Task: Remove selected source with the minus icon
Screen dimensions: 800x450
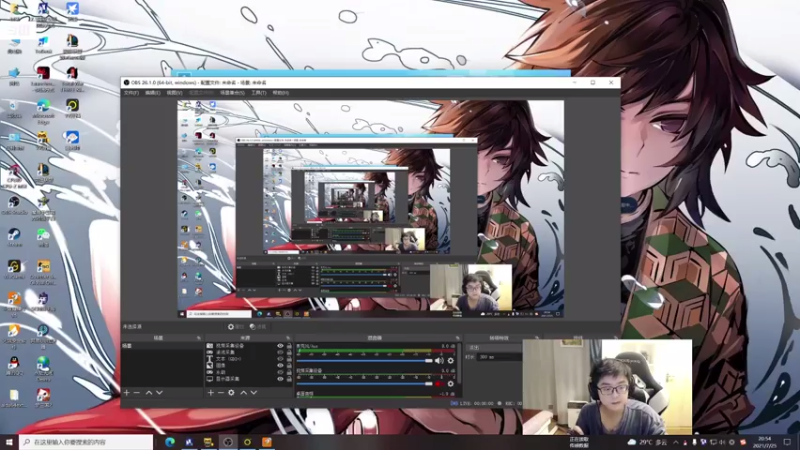Action: coord(221,393)
